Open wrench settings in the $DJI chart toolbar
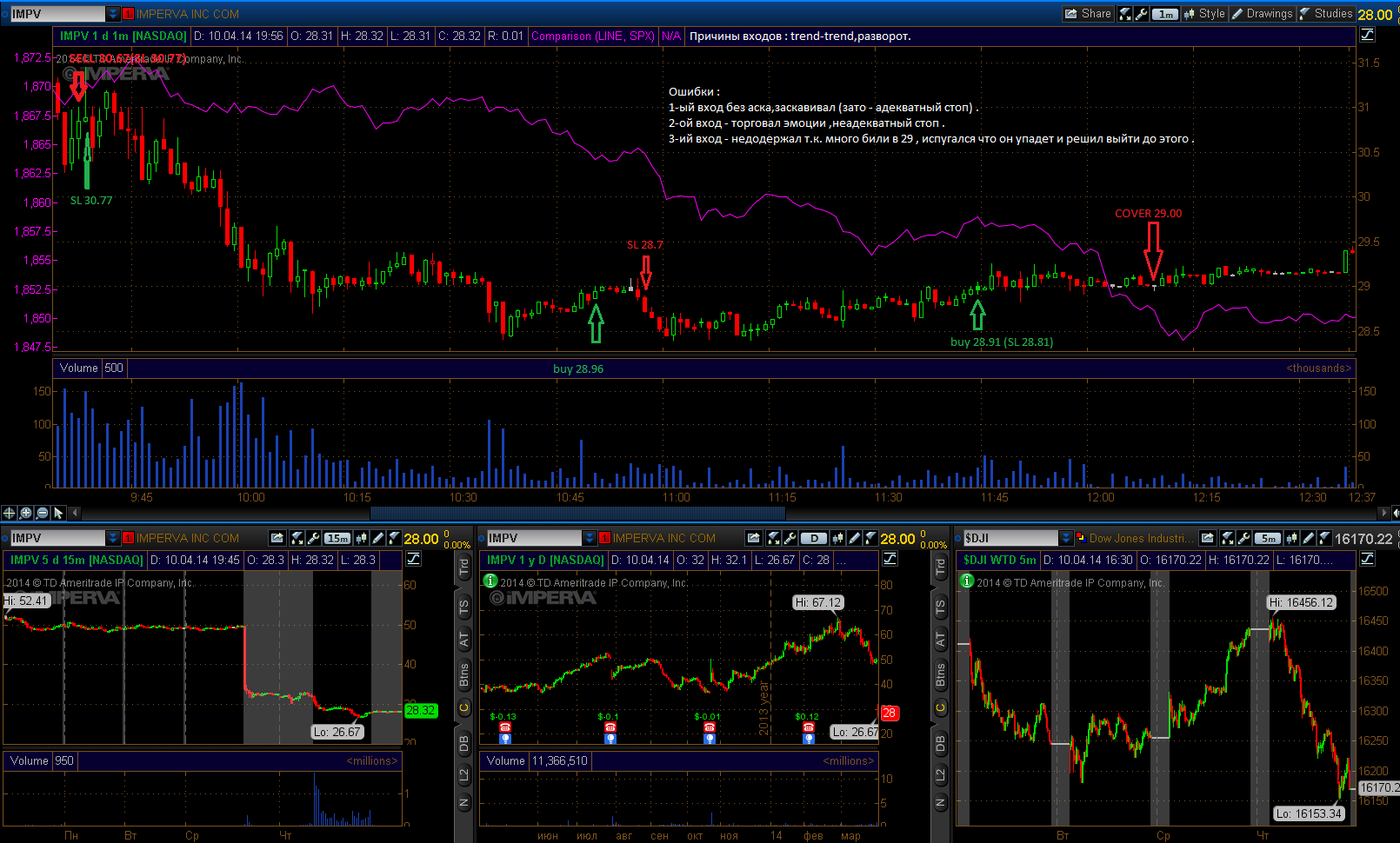This screenshot has width=1400, height=843. 1243,538
